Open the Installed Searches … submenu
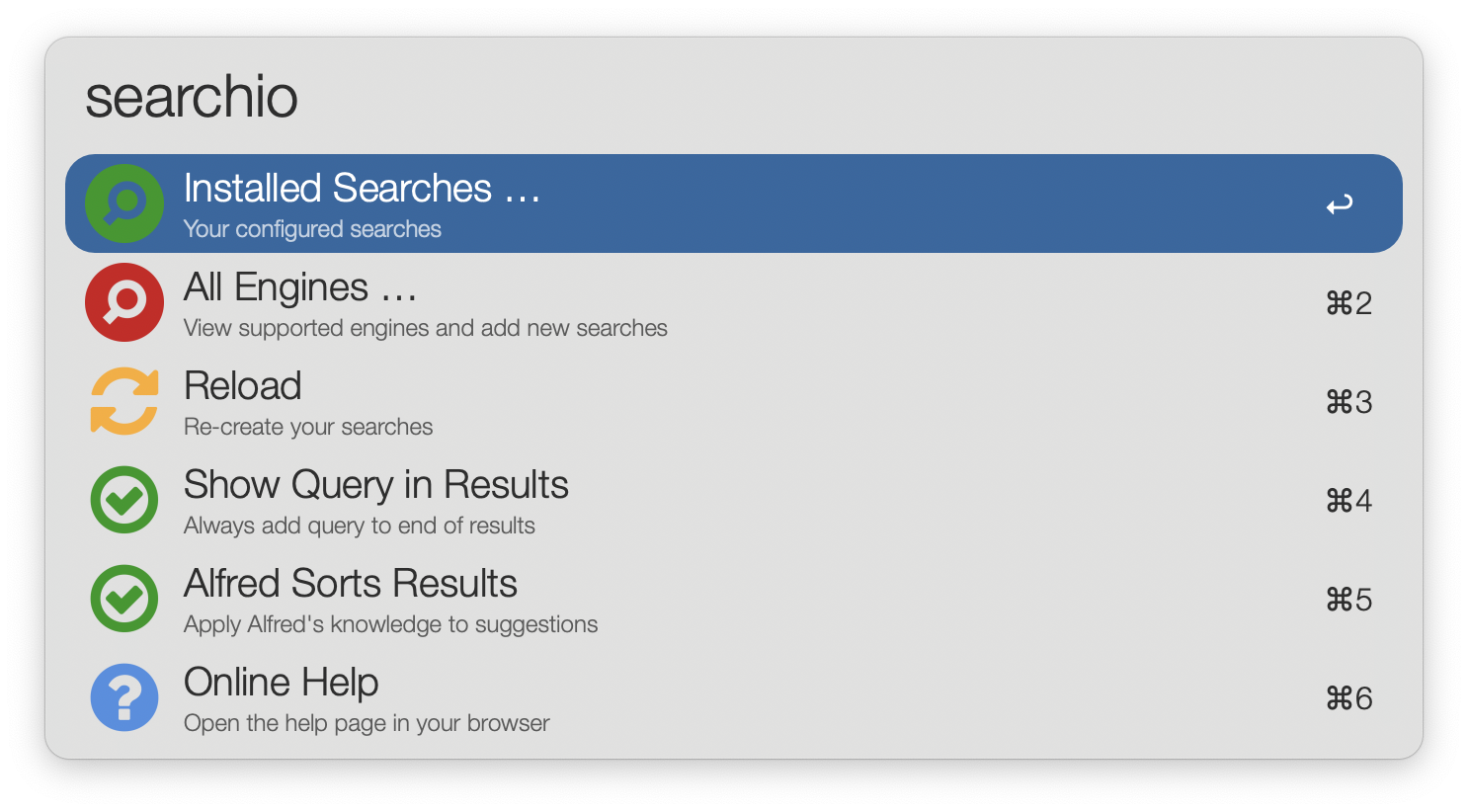Screen dimensions: 1468x812 click(362, 189)
